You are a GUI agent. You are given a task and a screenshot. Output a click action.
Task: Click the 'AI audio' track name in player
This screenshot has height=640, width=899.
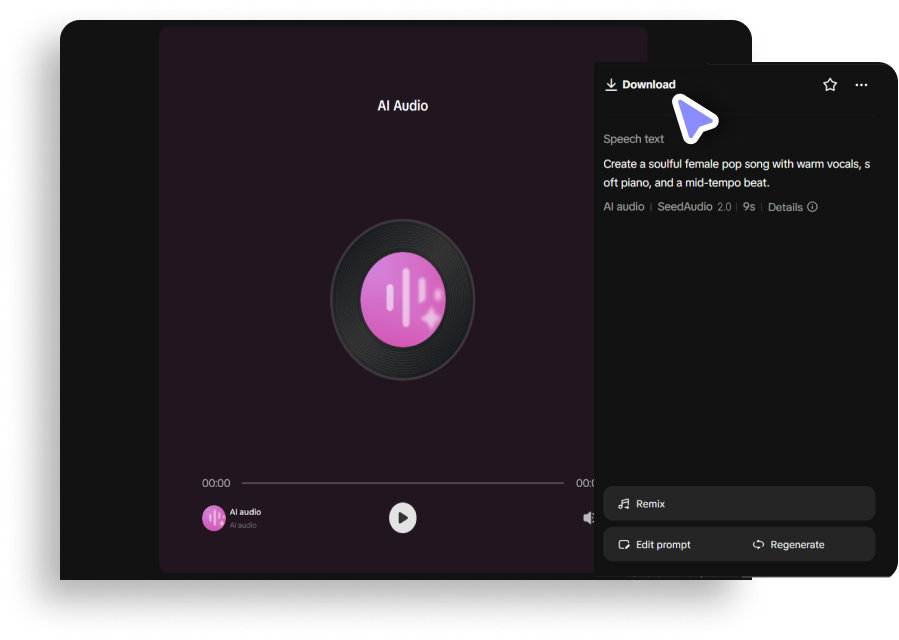(245, 512)
